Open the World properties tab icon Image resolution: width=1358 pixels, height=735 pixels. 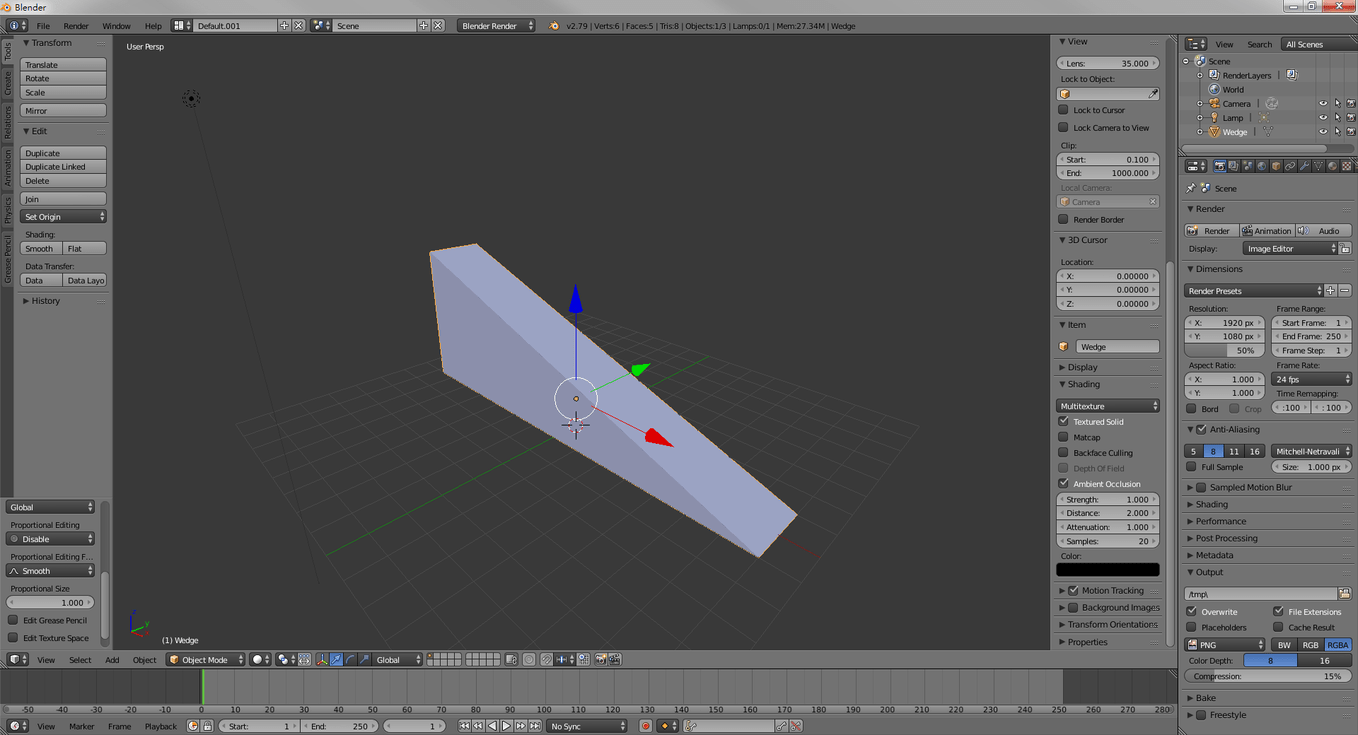[1261, 166]
